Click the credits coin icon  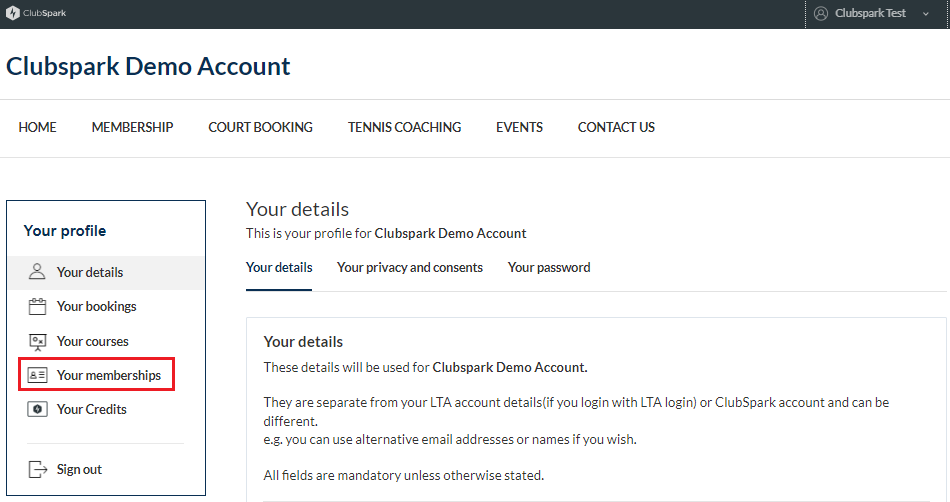tap(37, 409)
